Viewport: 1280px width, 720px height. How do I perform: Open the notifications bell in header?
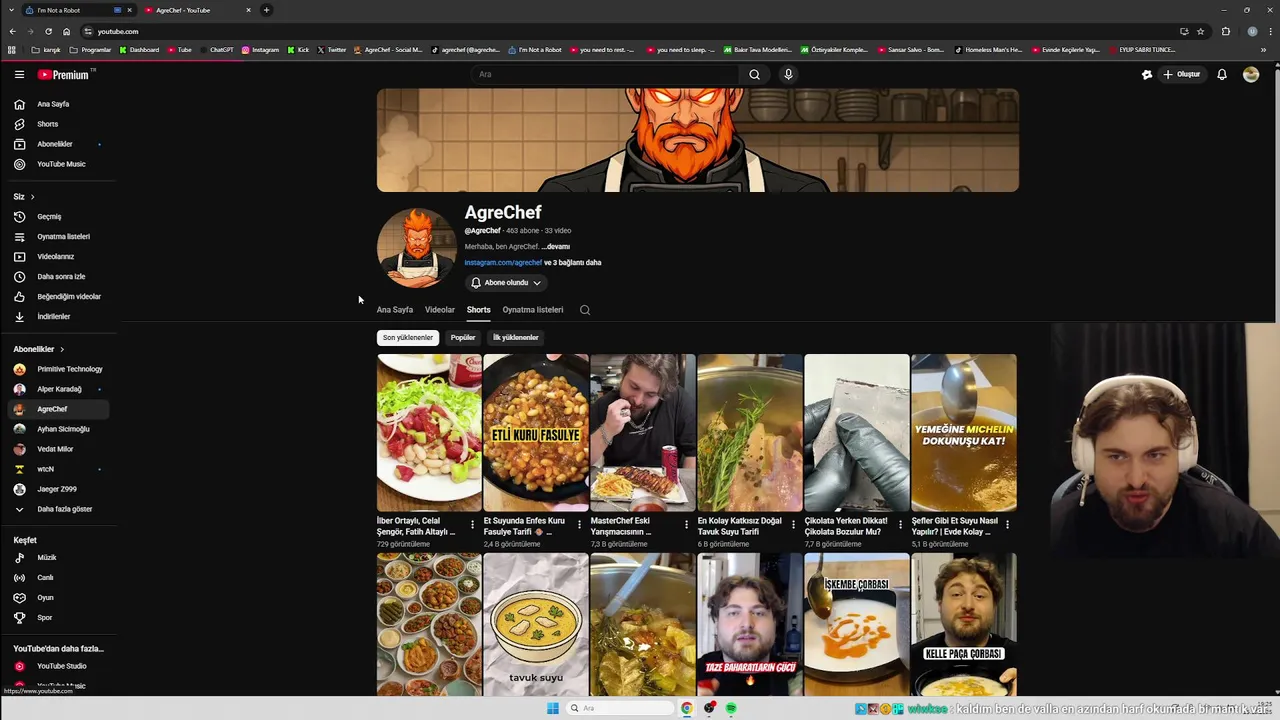pyautogui.click(x=1222, y=74)
